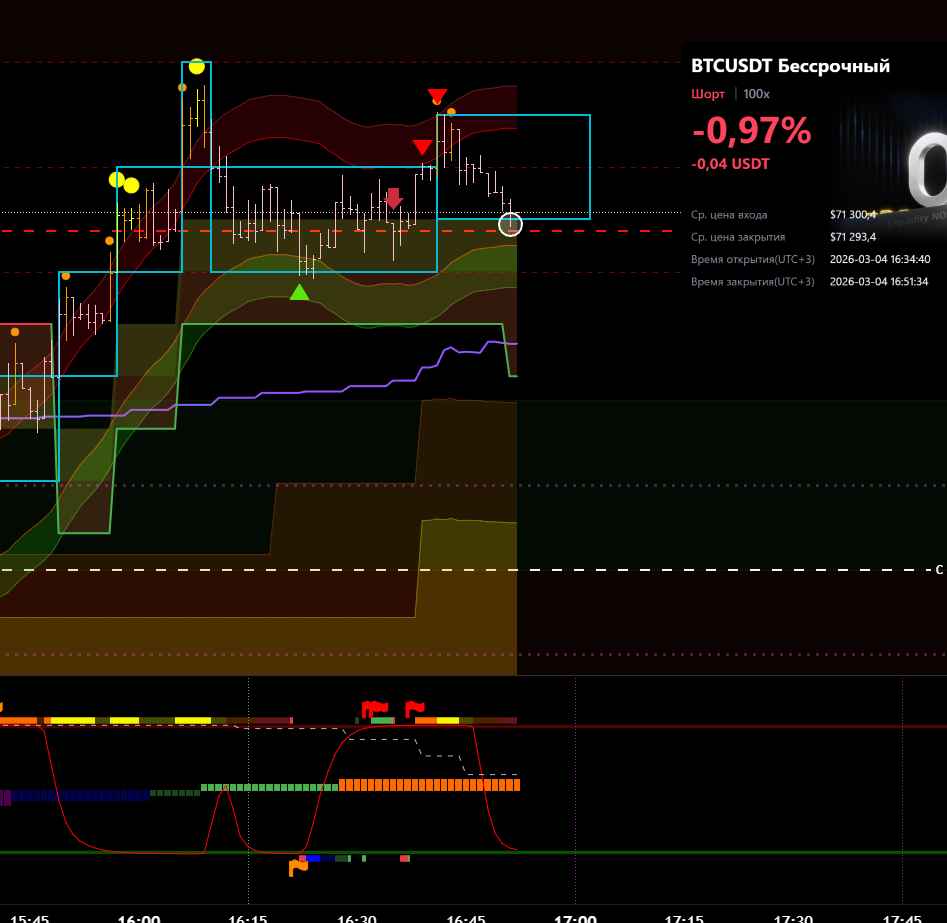Select the -0,97% PnL percentage
Viewport: 947px width, 923px height.
751,131
